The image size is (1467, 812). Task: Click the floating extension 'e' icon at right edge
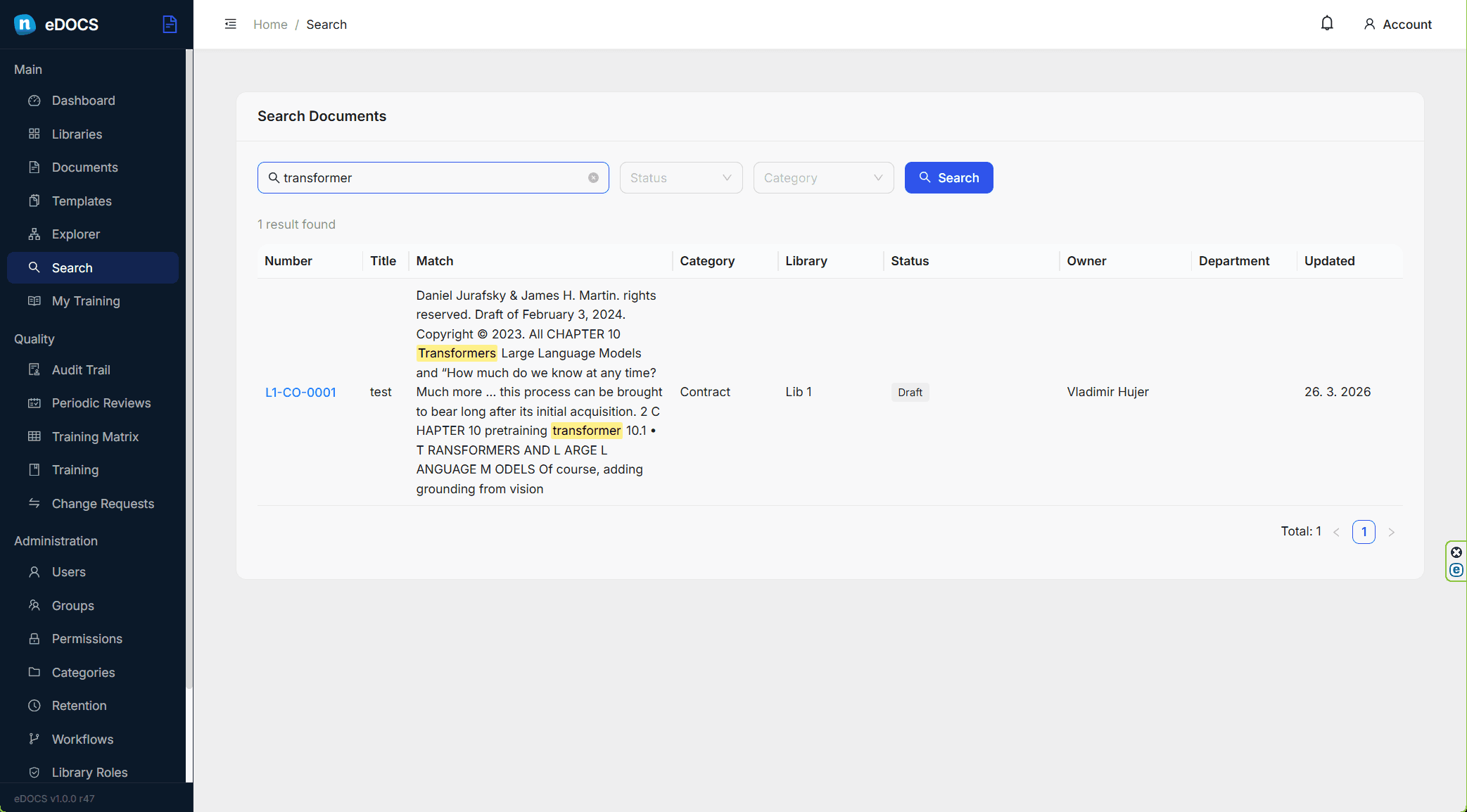(x=1456, y=570)
